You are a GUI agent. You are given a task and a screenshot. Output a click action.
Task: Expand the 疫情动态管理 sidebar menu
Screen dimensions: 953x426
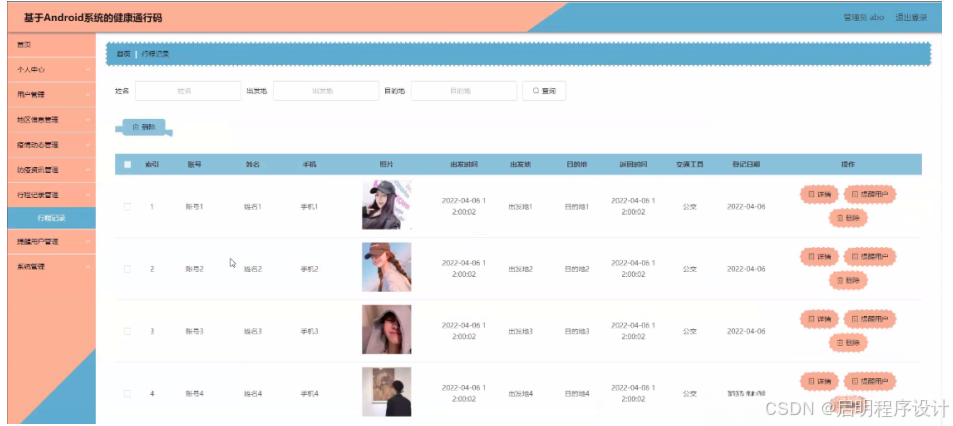pyautogui.click(x=52, y=145)
